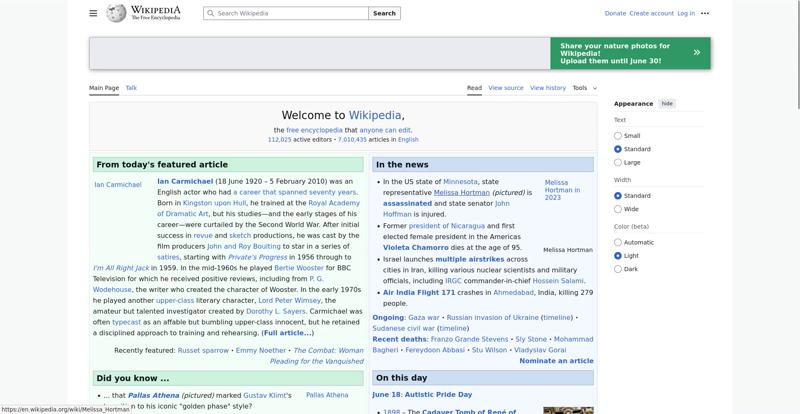This screenshot has height=414, width=800.
Task: Expand the Tools dropdown
Action: 584,88
